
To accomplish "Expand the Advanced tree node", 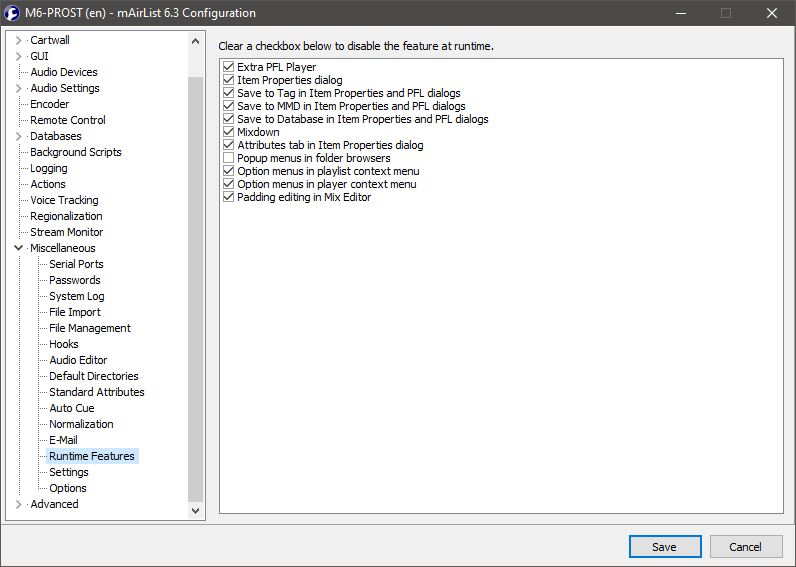I will (18, 504).
